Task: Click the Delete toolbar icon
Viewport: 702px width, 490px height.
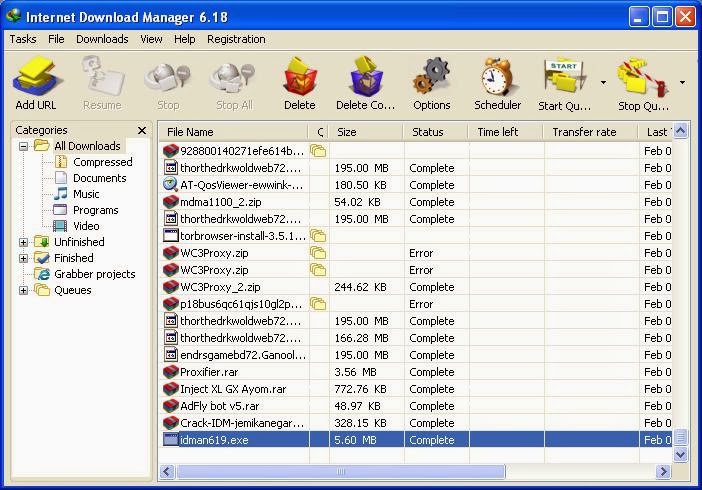Action: point(300,77)
